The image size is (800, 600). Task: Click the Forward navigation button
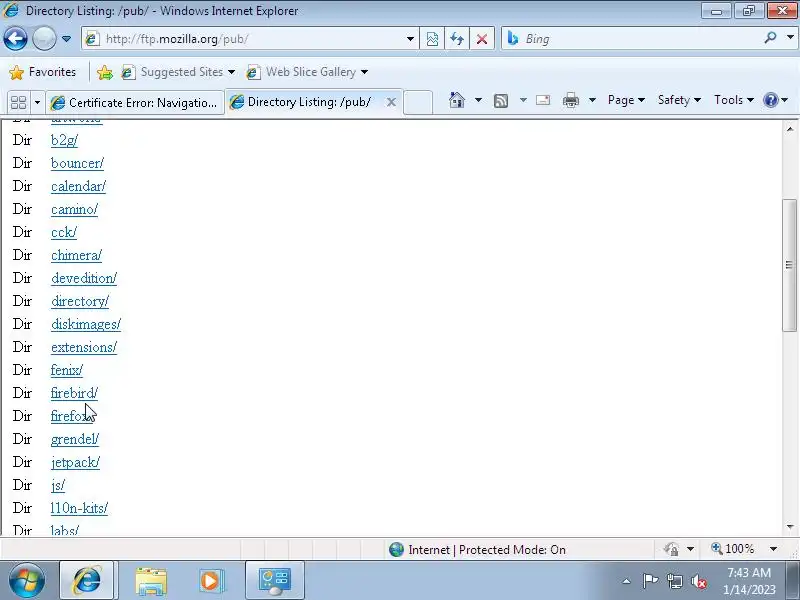[44, 38]
